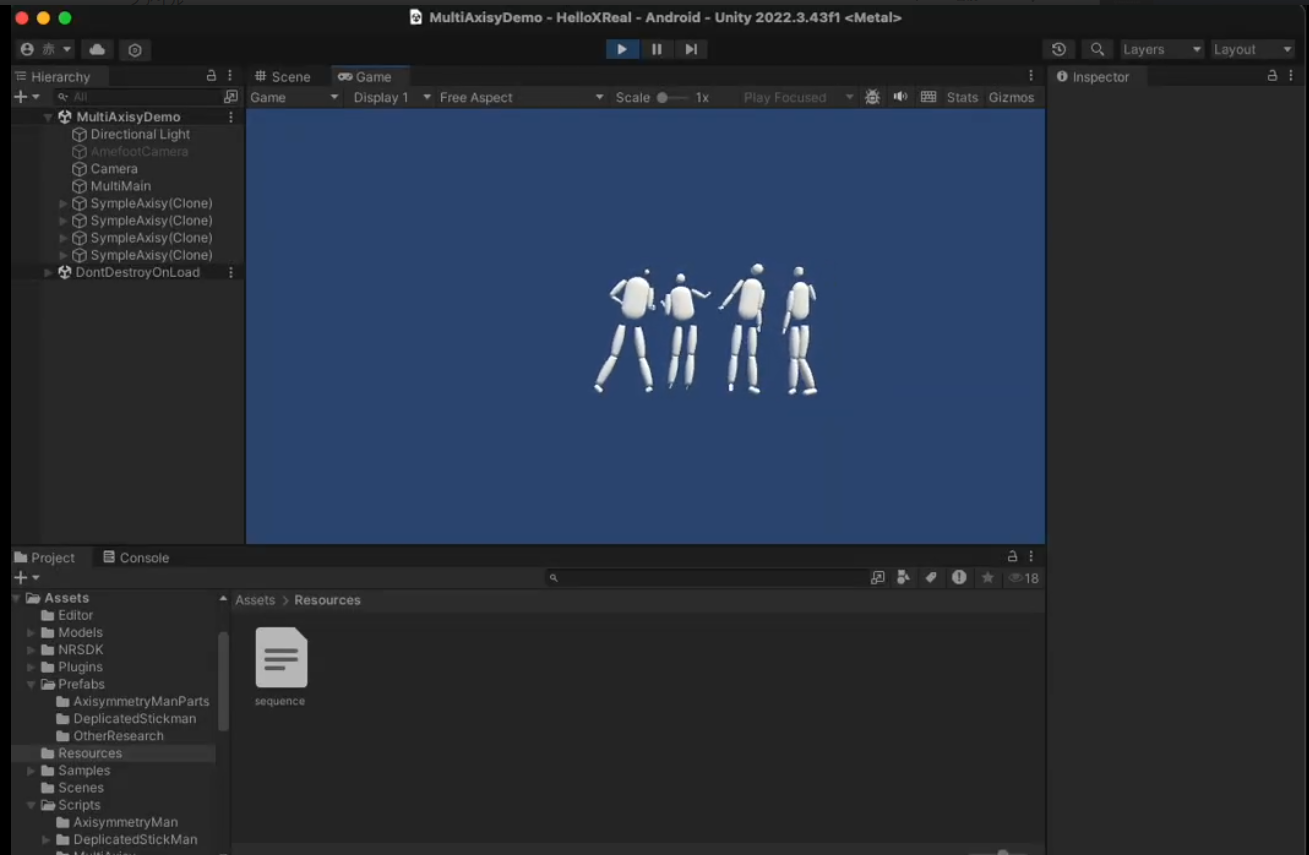Open DontDestroyOnLoad options menu
This screenshot has height=855, width=1309.
[x=231, y=272]
